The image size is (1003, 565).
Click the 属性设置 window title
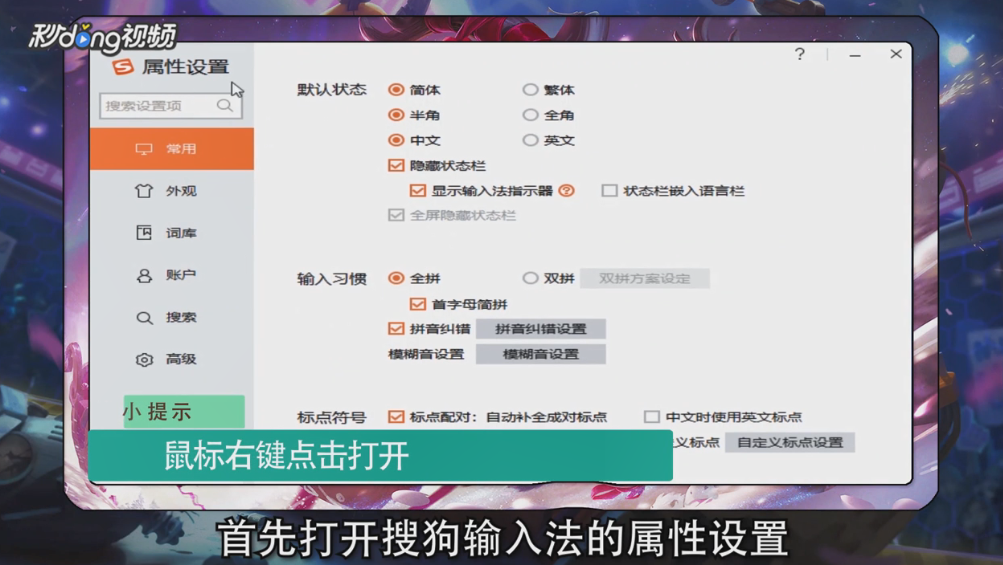186,67
